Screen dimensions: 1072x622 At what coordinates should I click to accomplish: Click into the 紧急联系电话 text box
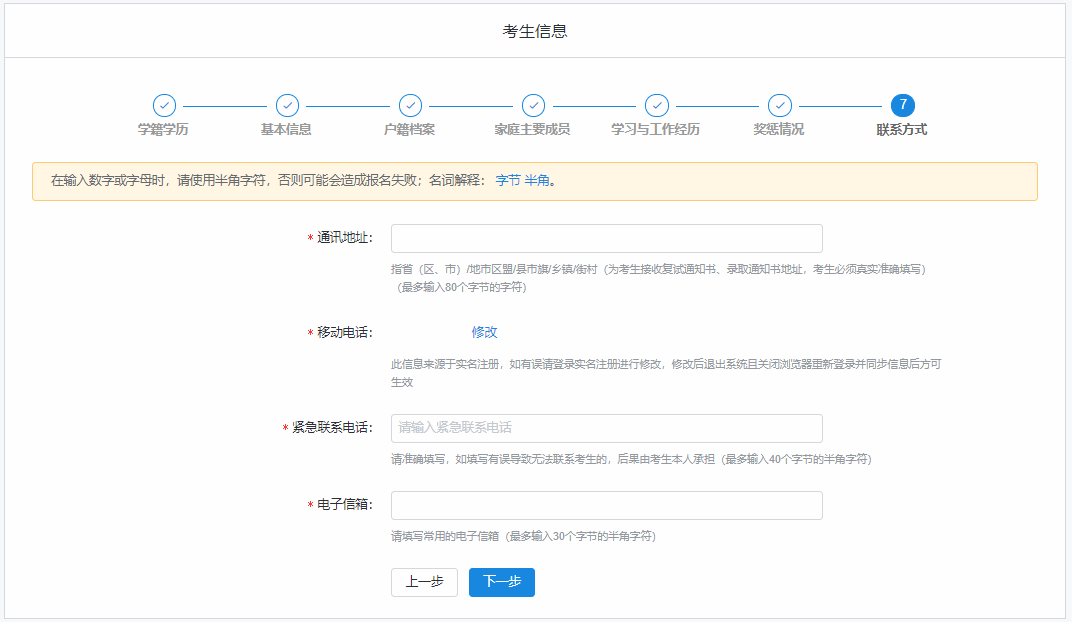(606, 428)
